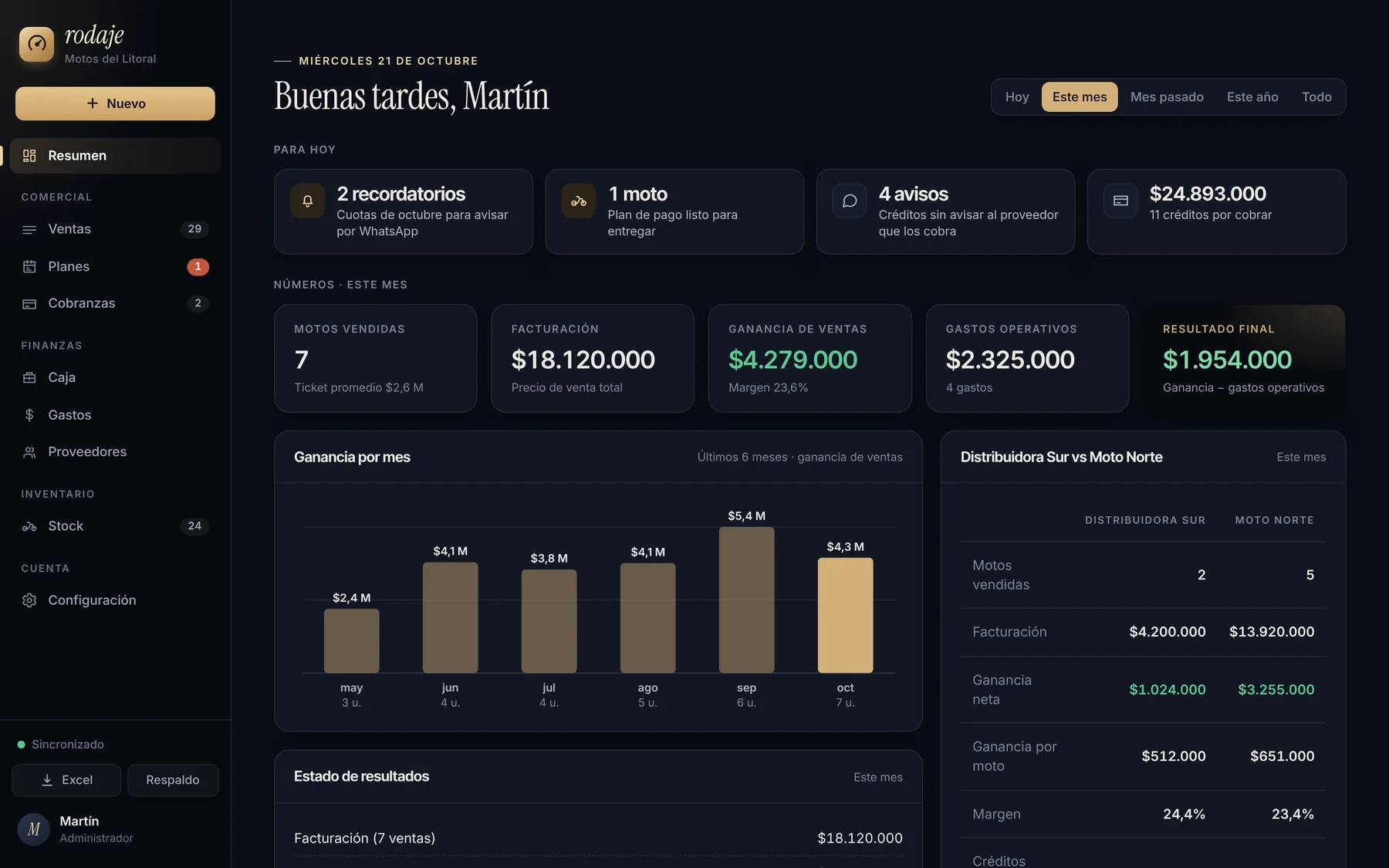This screenshot has height=868, width=1389.
Task: Click the Resumen grid icon
Action: click(x=29, y=156)
